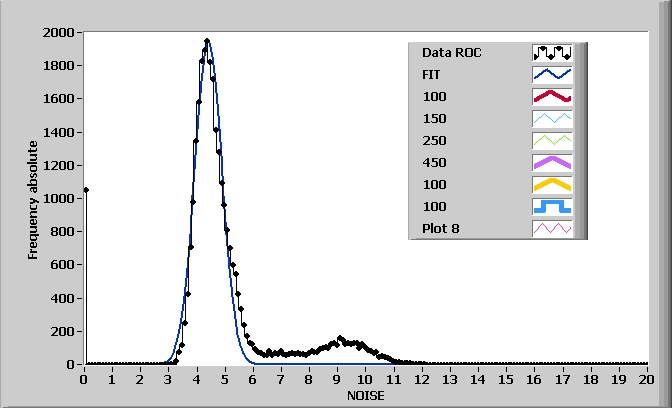
Task: Click the peak data point of the histogram
Action: (x=207, y=42)
